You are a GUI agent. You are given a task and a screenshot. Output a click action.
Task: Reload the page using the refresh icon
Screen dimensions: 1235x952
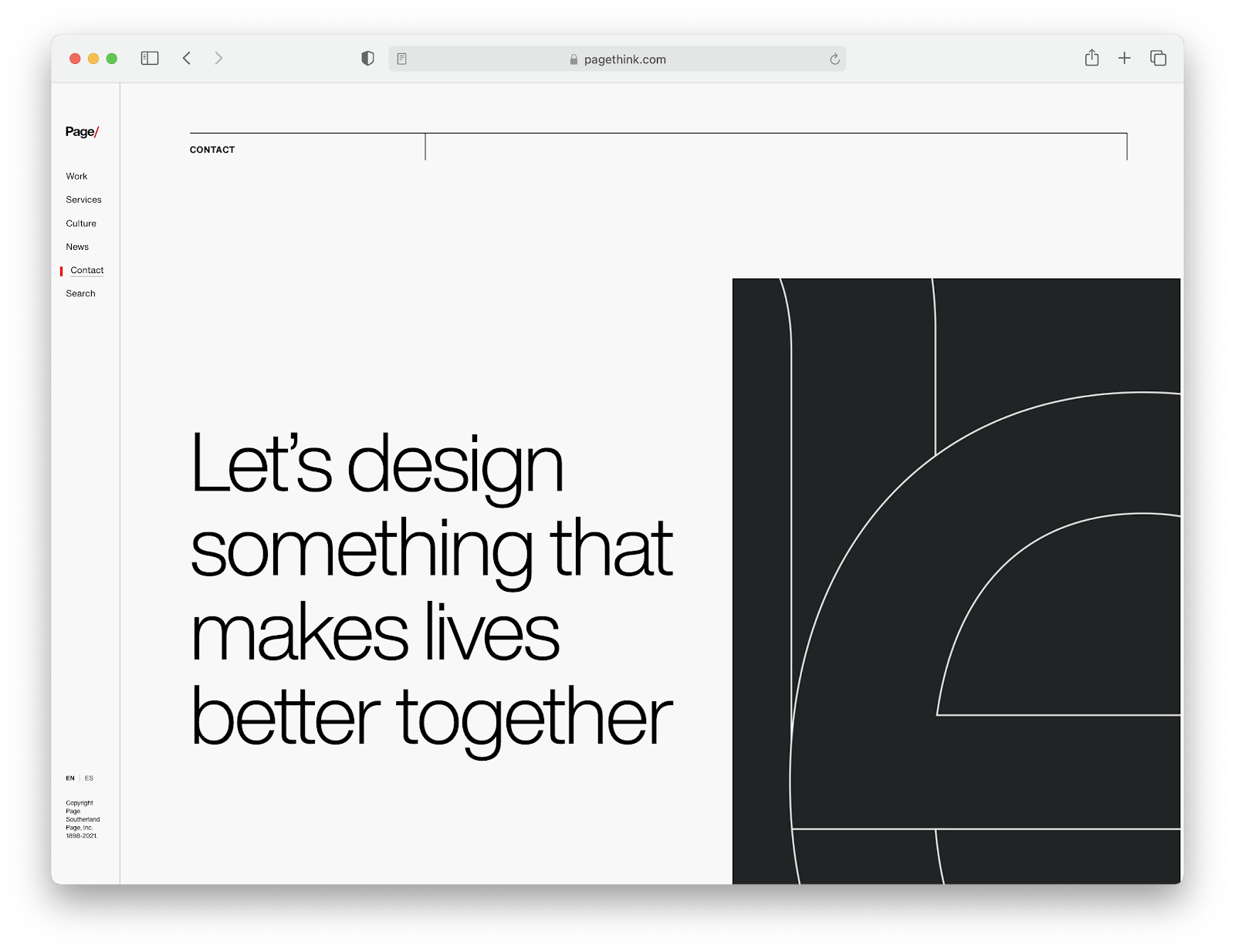(834, 59)
